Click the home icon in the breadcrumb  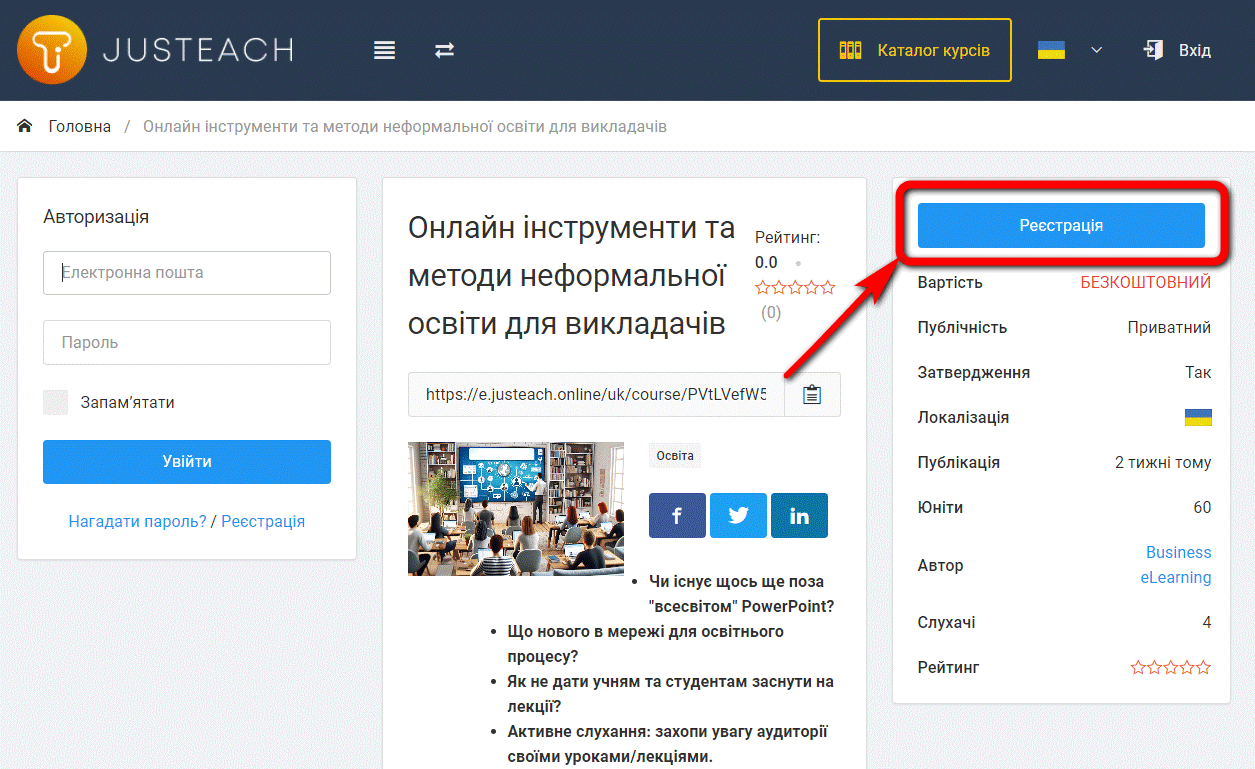tap(24, 125)
